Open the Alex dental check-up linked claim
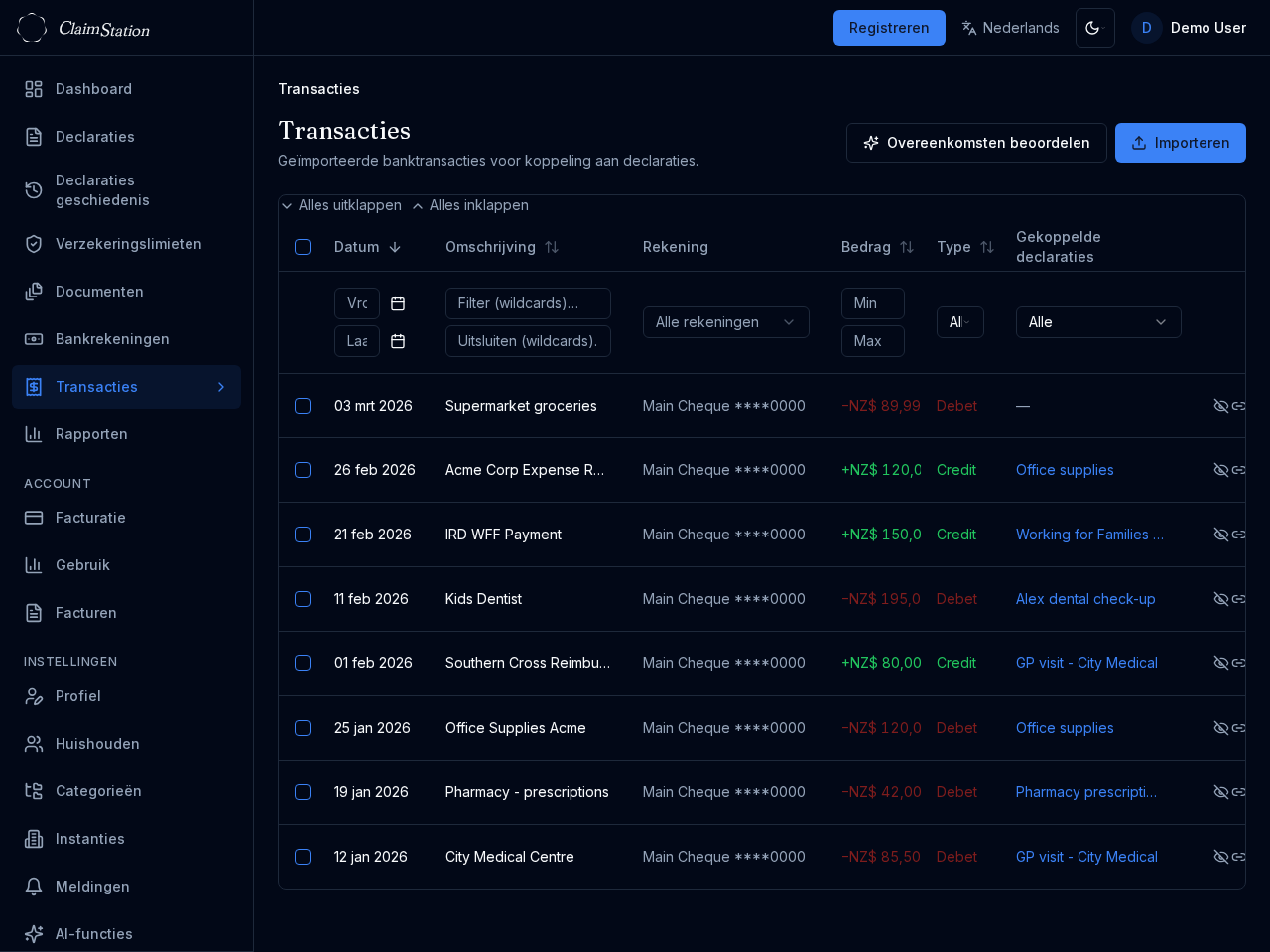 [x=1084, y=599]
